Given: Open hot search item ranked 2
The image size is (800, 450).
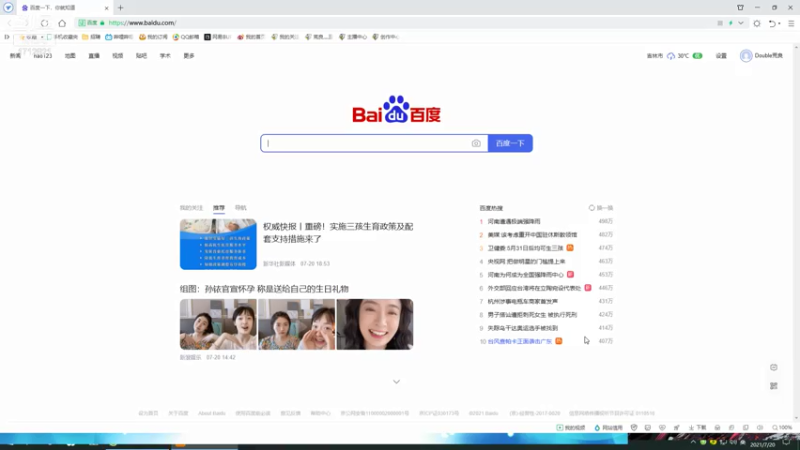Looking at the screenshot, I should [532, 235].
